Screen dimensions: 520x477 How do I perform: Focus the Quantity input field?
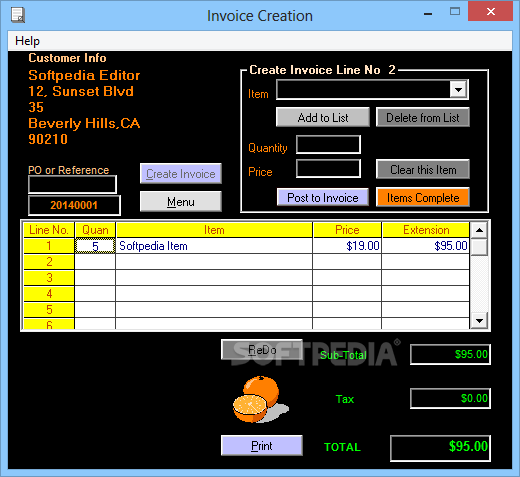(328, 145)
